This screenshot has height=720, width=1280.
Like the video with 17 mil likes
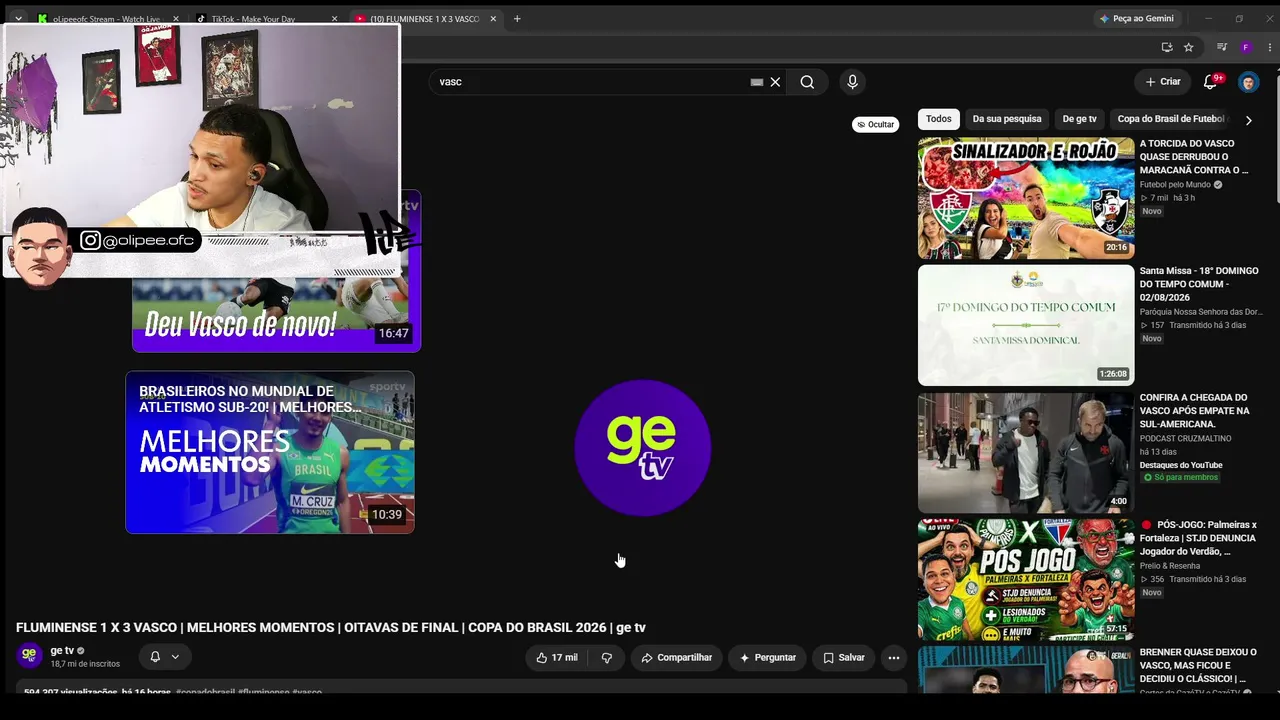click(556, 658)
